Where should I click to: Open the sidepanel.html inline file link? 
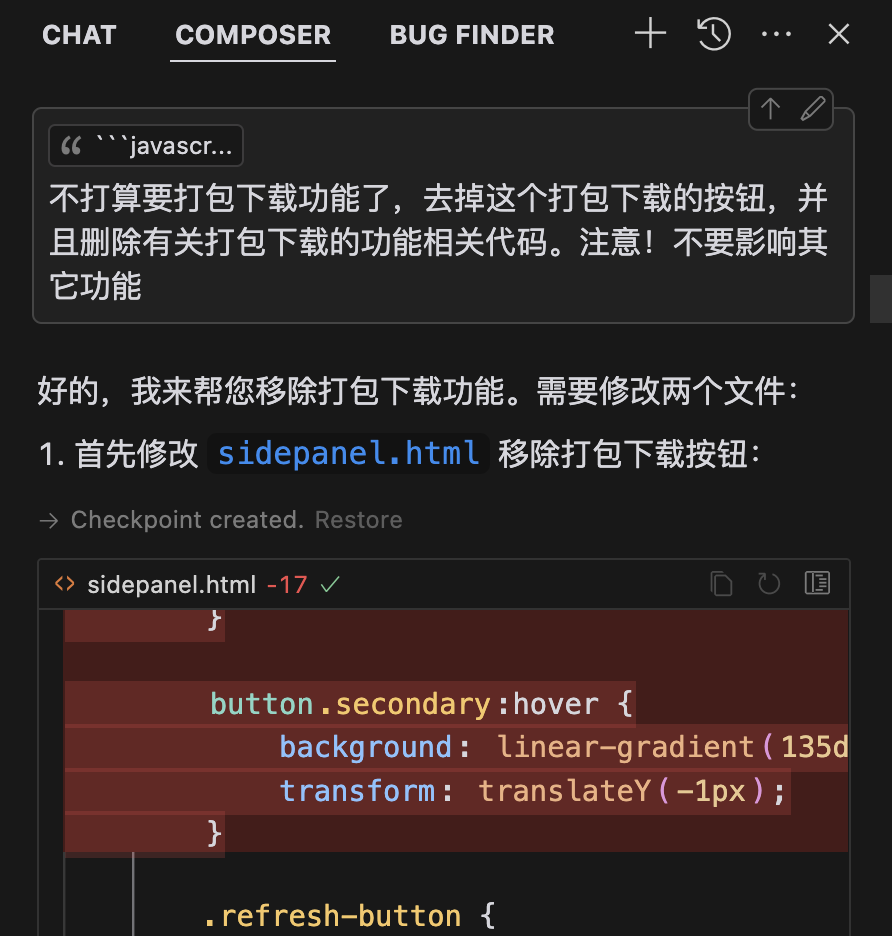coord(348,454)
